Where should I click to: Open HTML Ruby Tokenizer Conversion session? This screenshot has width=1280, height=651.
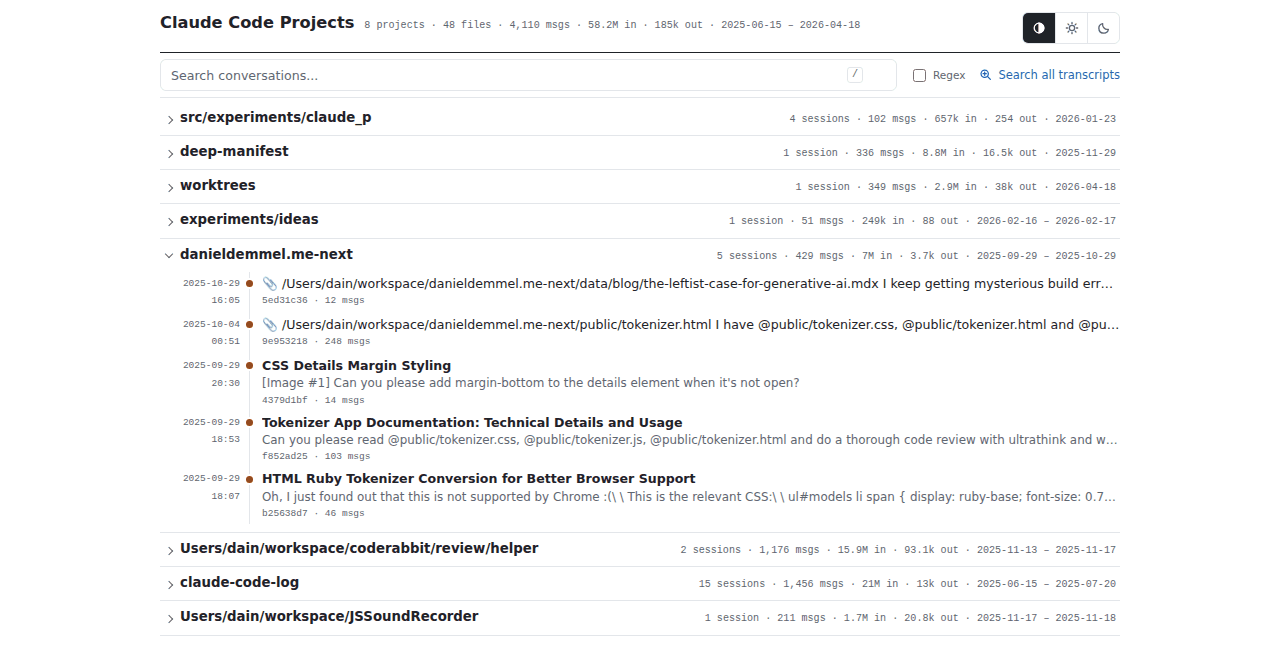(x=479, y=479)
